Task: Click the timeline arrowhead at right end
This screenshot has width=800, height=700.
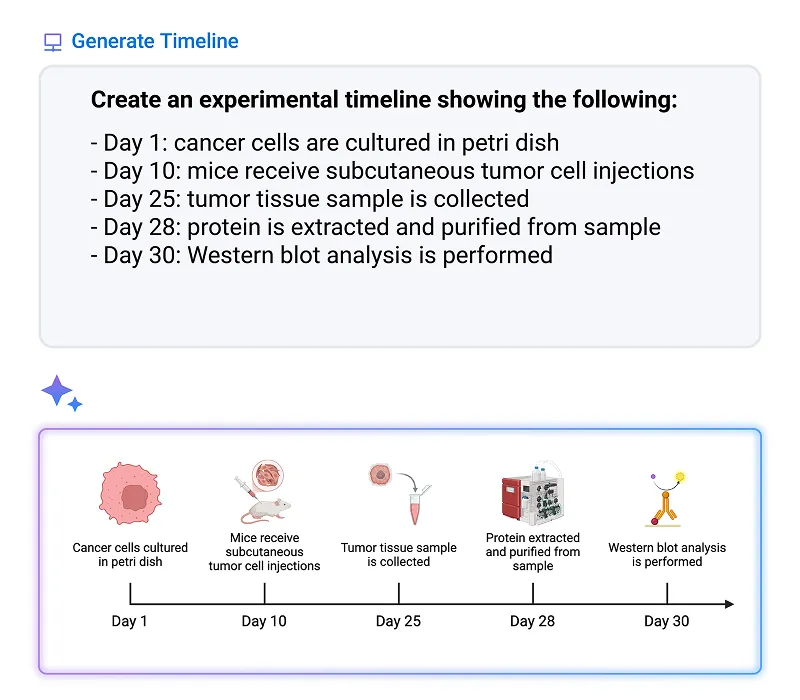Action: point(729,604)
